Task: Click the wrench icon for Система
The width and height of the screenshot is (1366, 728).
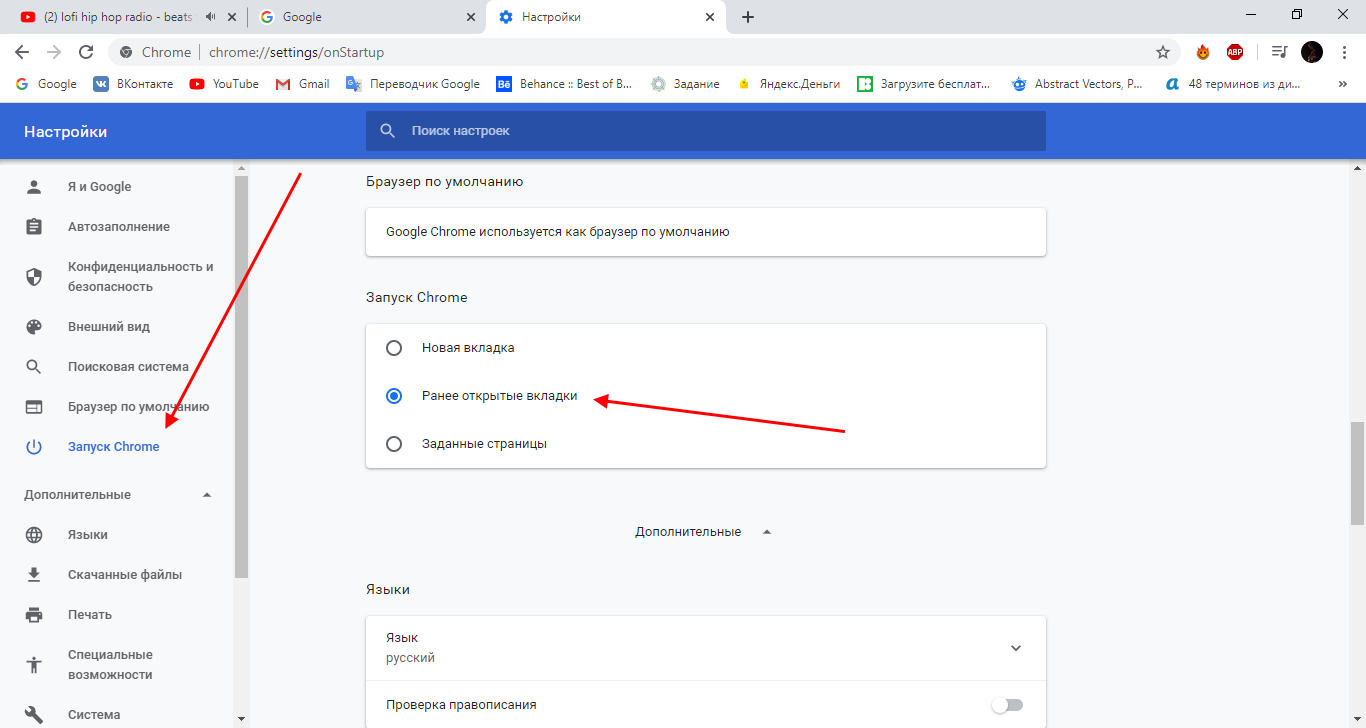Action: [34, 715]
